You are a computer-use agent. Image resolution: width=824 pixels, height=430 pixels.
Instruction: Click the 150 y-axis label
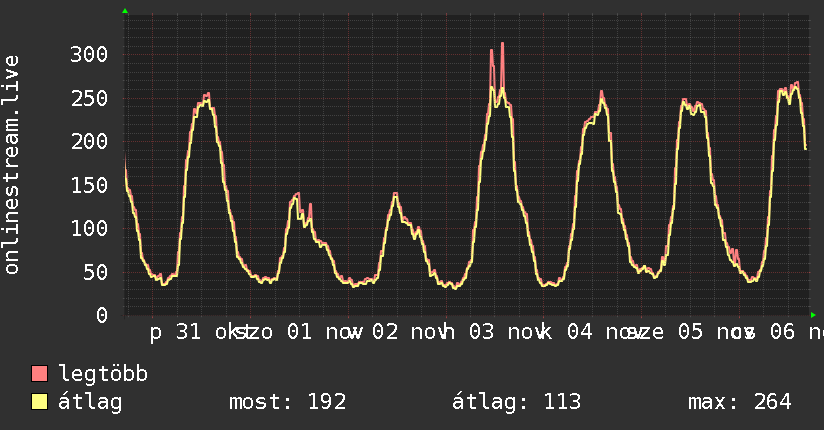click(x=88, y=185)
